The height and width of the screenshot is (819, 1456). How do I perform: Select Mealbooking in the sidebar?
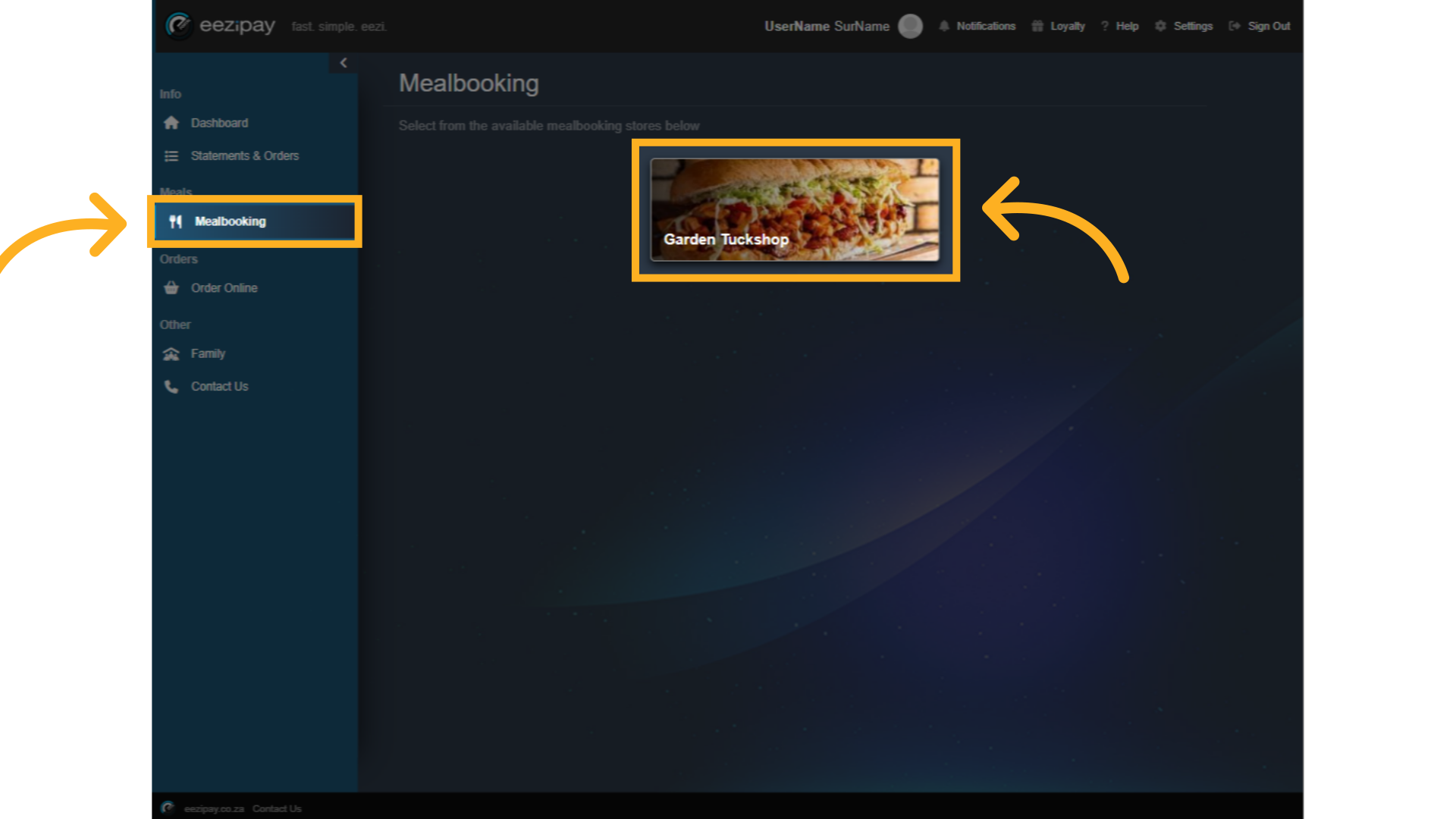pyautogui.click(x=255, y=221)
